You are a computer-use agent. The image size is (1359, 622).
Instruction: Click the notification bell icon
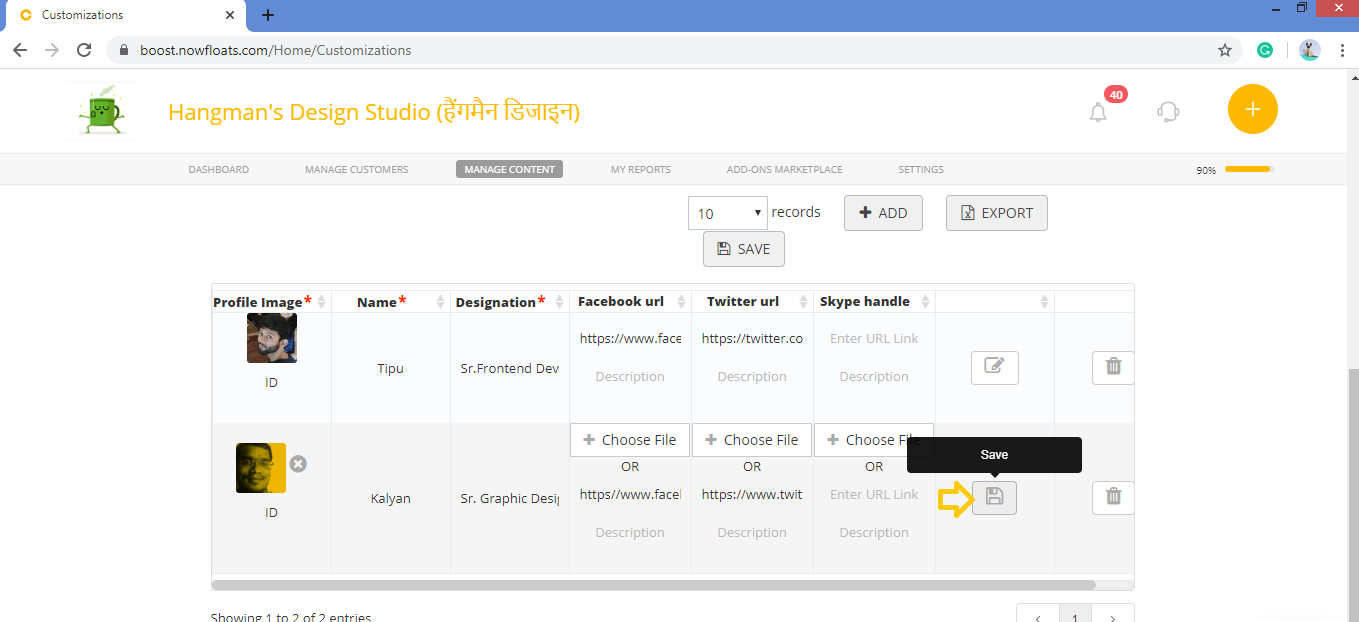[x=1098, y=112]
